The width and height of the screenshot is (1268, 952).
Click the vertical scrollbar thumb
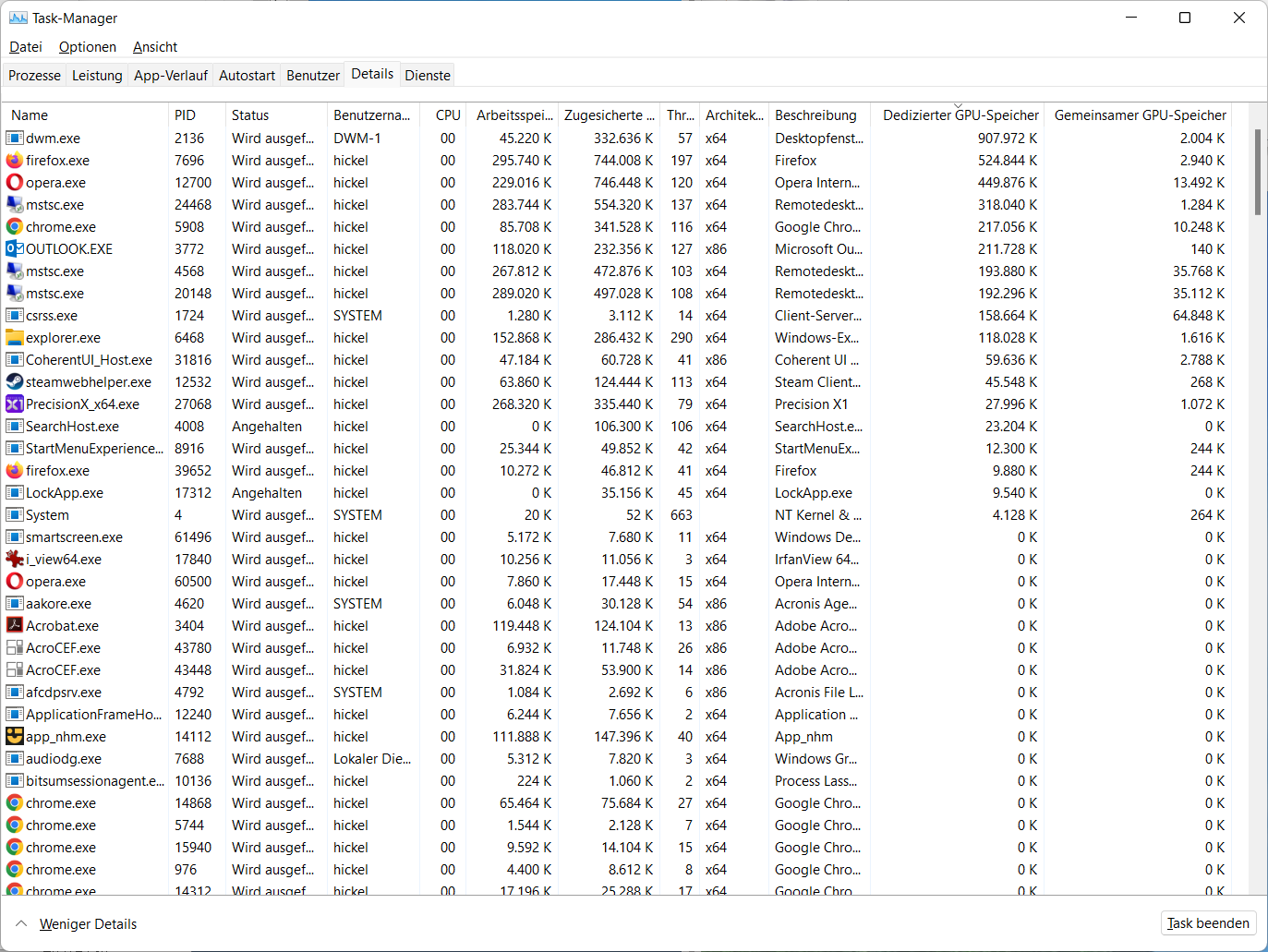pyautogui.click(x=1258, y=172)
